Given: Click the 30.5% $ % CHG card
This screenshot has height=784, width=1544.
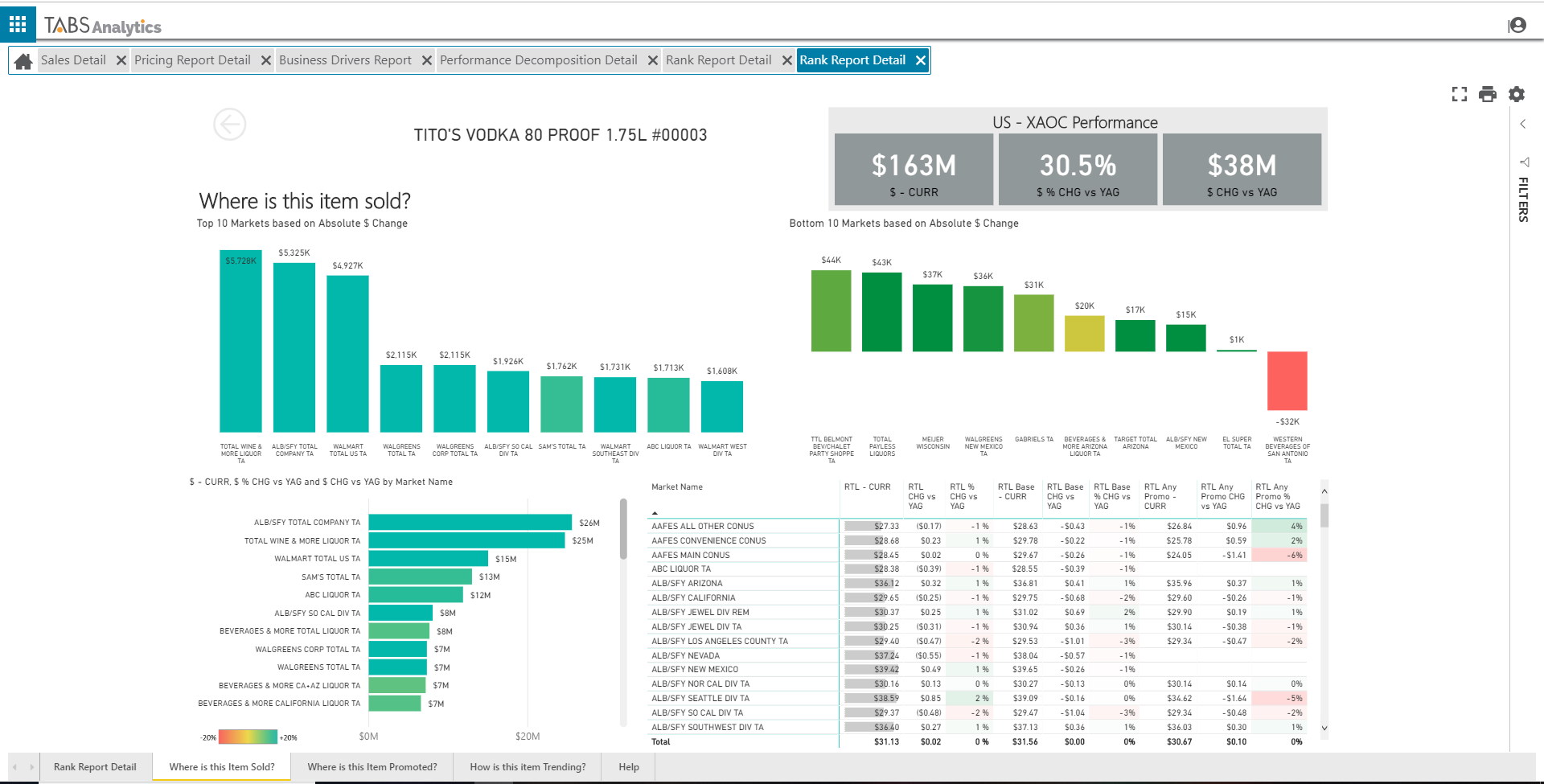Looking at the screenshot, I should [x=1078, y=170].
